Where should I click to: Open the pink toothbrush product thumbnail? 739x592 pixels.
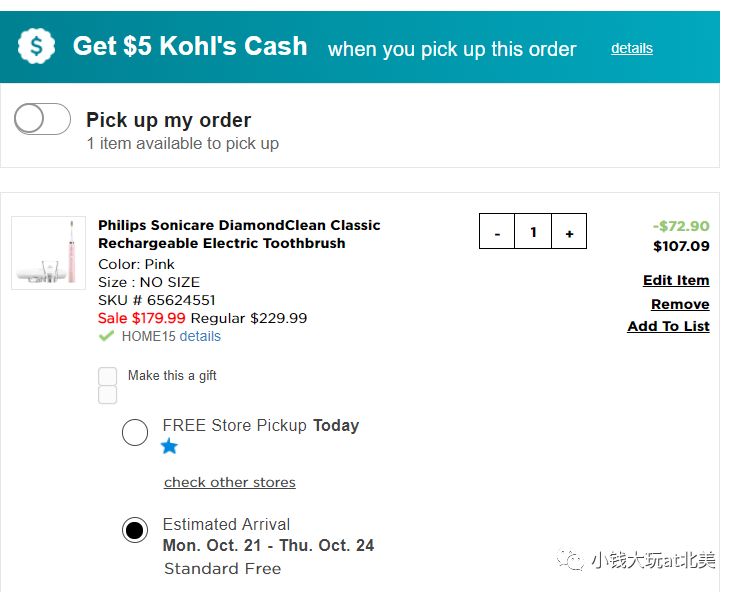48,253
